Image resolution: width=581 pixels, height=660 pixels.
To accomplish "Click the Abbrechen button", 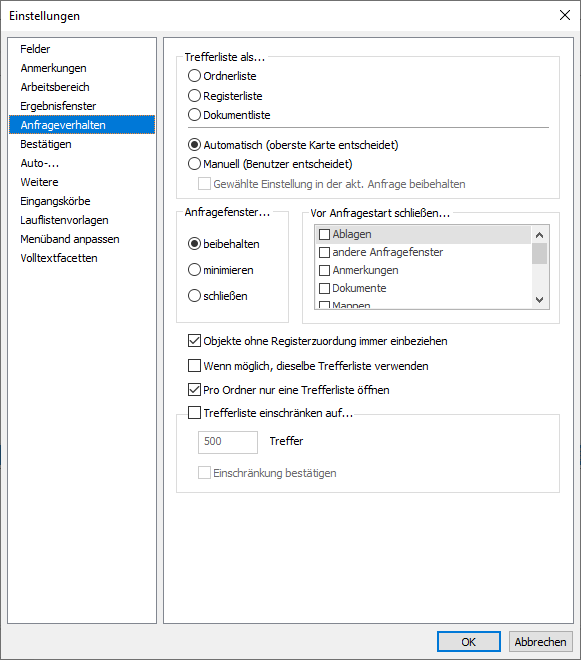I will [x=541, y=641].
